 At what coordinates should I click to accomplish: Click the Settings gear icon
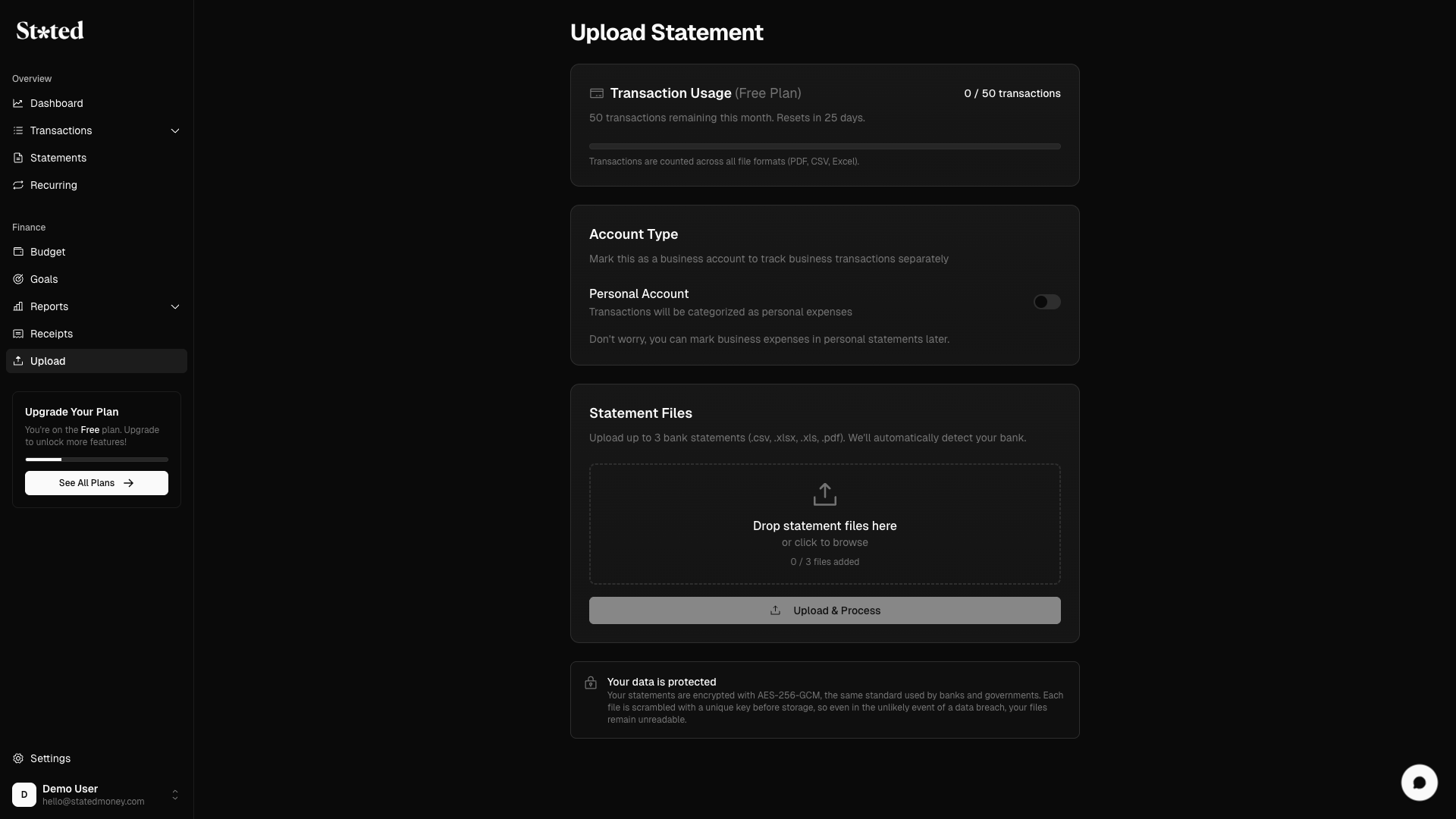pyautogui.click(x=18, y=758)
